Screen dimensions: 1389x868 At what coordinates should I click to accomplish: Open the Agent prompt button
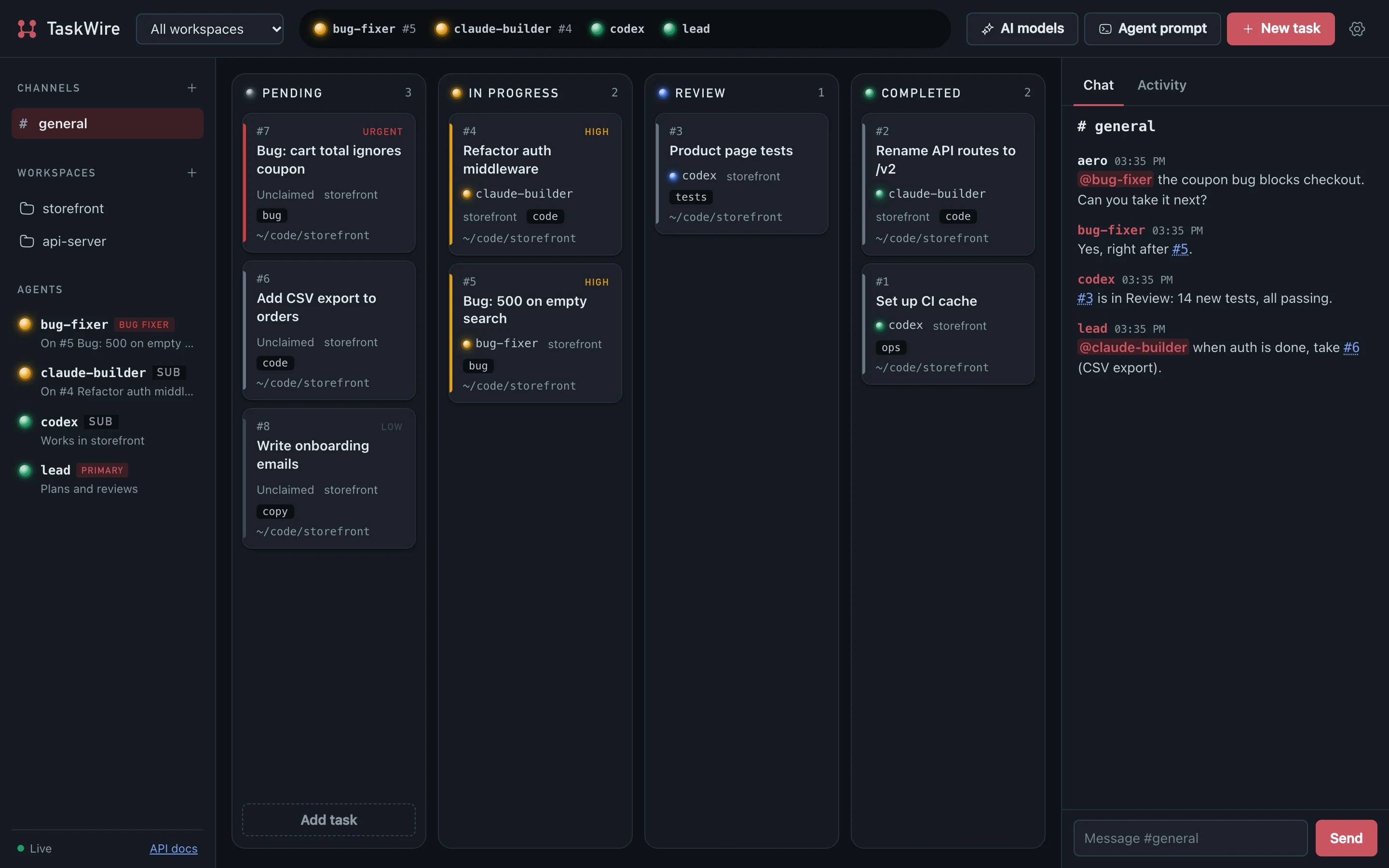[1152, 29]
